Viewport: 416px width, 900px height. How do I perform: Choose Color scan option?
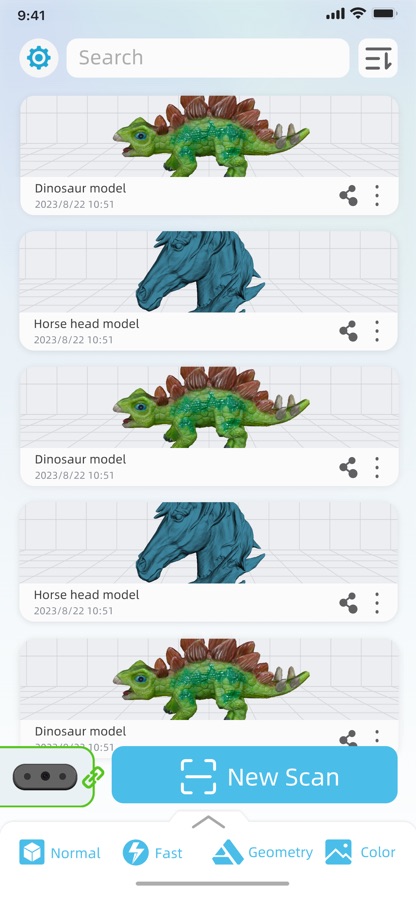click(x=360, y=852)
